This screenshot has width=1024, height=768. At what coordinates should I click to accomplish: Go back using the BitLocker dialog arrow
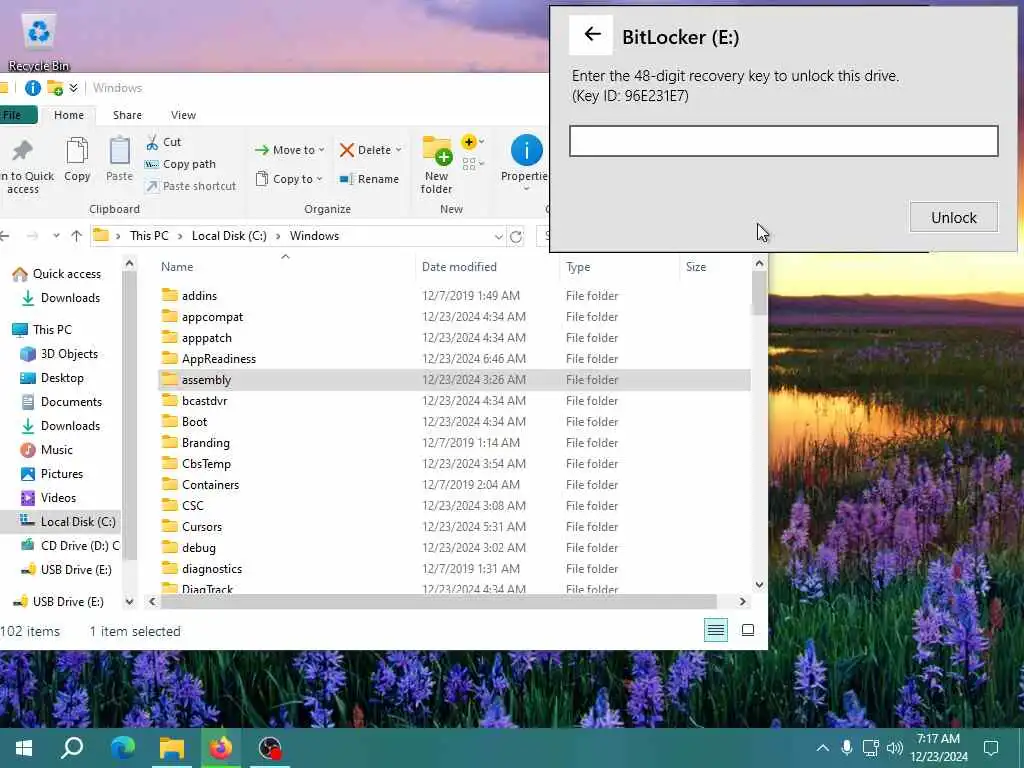tap(591, 35)
